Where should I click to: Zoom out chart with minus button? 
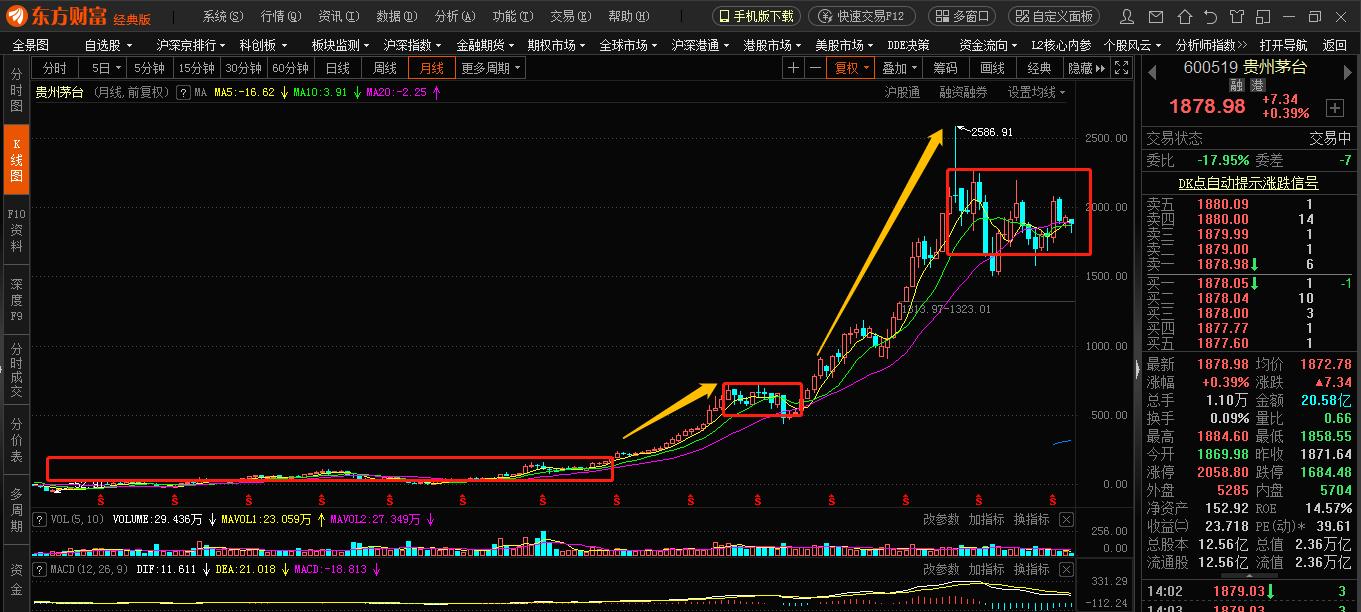pyautogui.click(x=816, y=67)
